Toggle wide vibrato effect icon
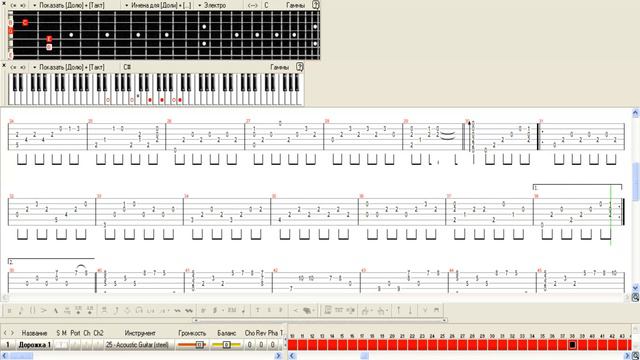Image resolution: width=640 pixels, height=360 pixels. (189, 310)
